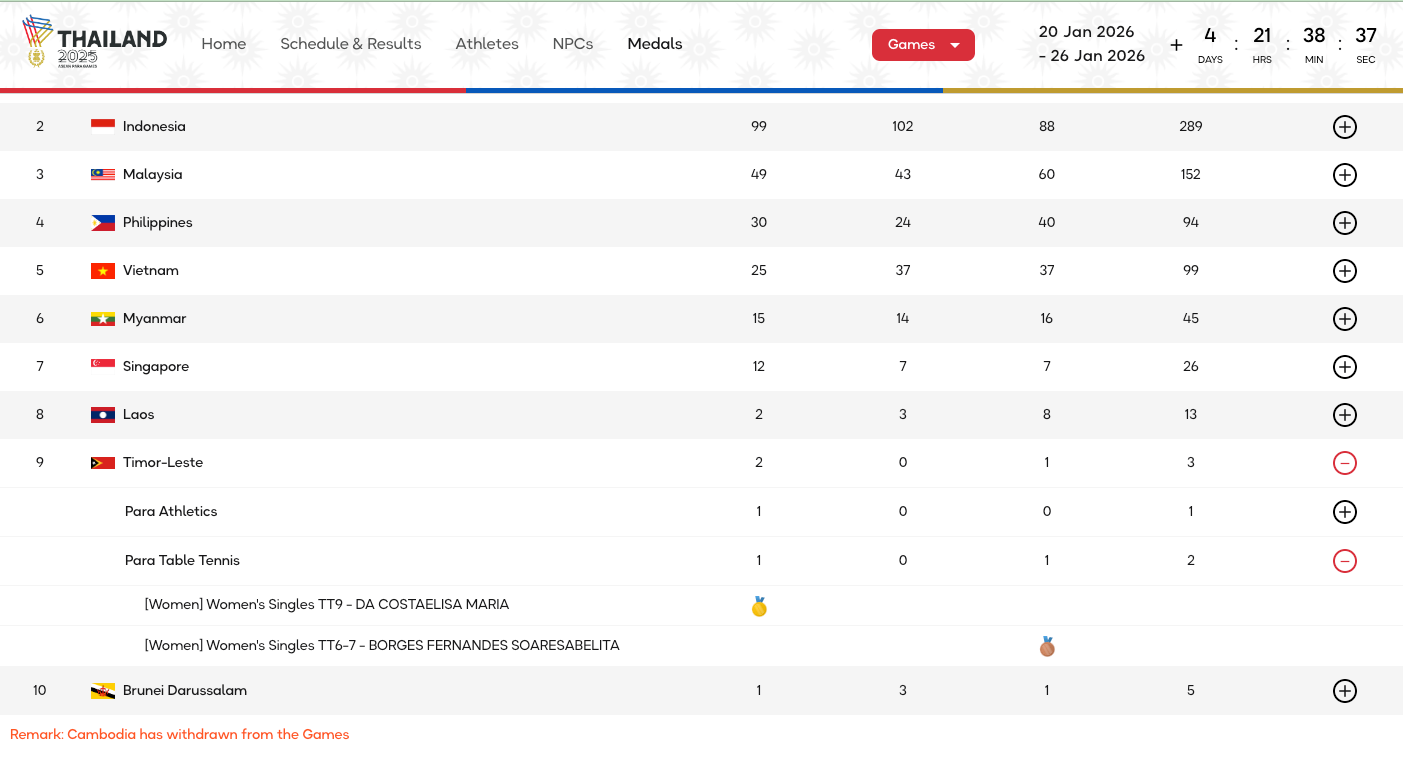Image resolution: width=1403 pixels, height=757 pixels.
Task: Click the plus sign beside the countdown
Action: (x=1176, y=45)
